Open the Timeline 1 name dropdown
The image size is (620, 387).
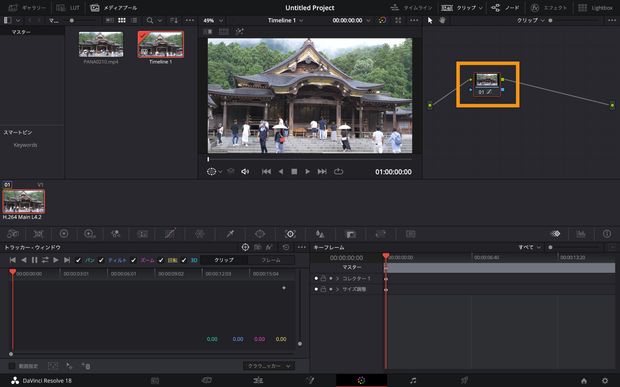click(x=285, y=20)
